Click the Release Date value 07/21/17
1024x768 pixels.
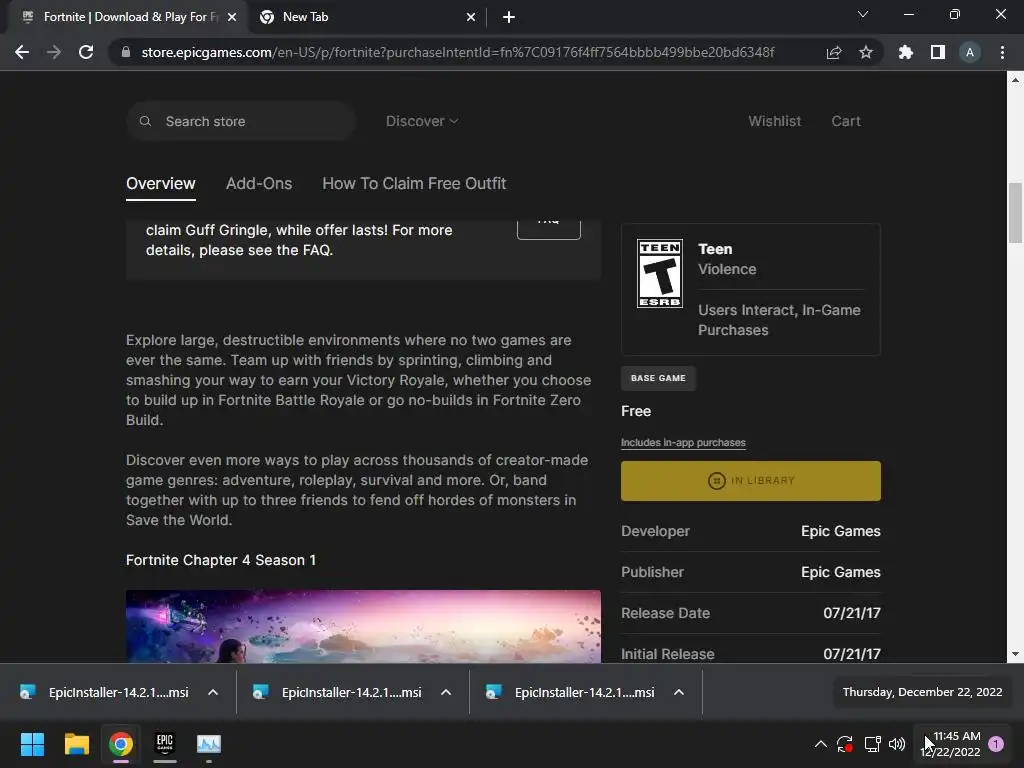852,613
